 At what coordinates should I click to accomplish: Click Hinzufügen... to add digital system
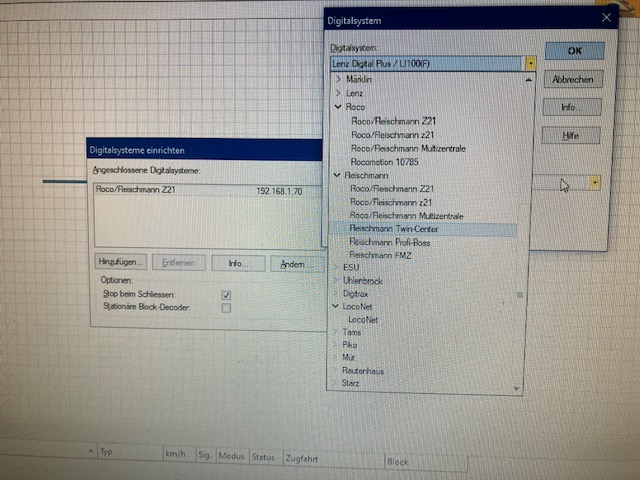120,262
